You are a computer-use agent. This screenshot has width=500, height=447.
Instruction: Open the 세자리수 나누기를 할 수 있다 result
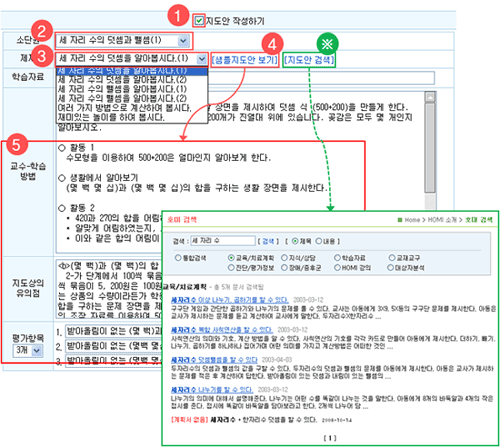pyautogui.click(x=212, y=390)
